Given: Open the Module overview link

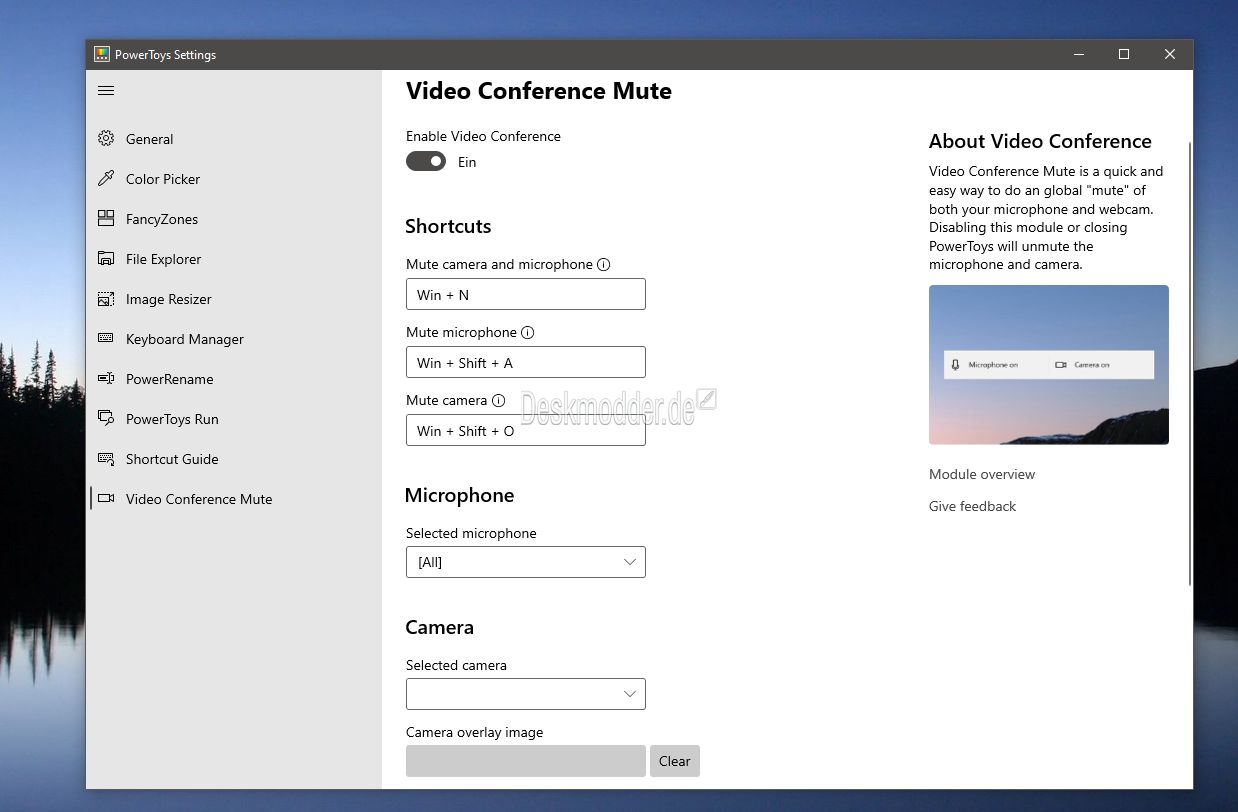Looking at the screenshot, I should pos(982,474).
